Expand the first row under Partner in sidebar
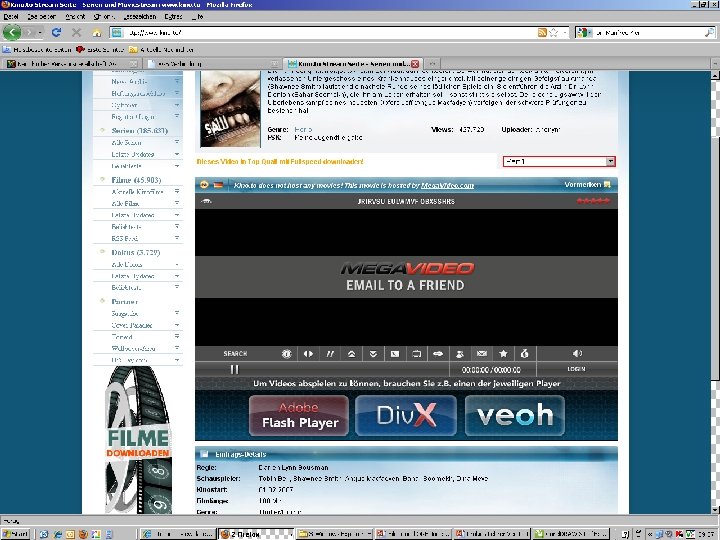 pyautogui.click(x=177, y=313)
